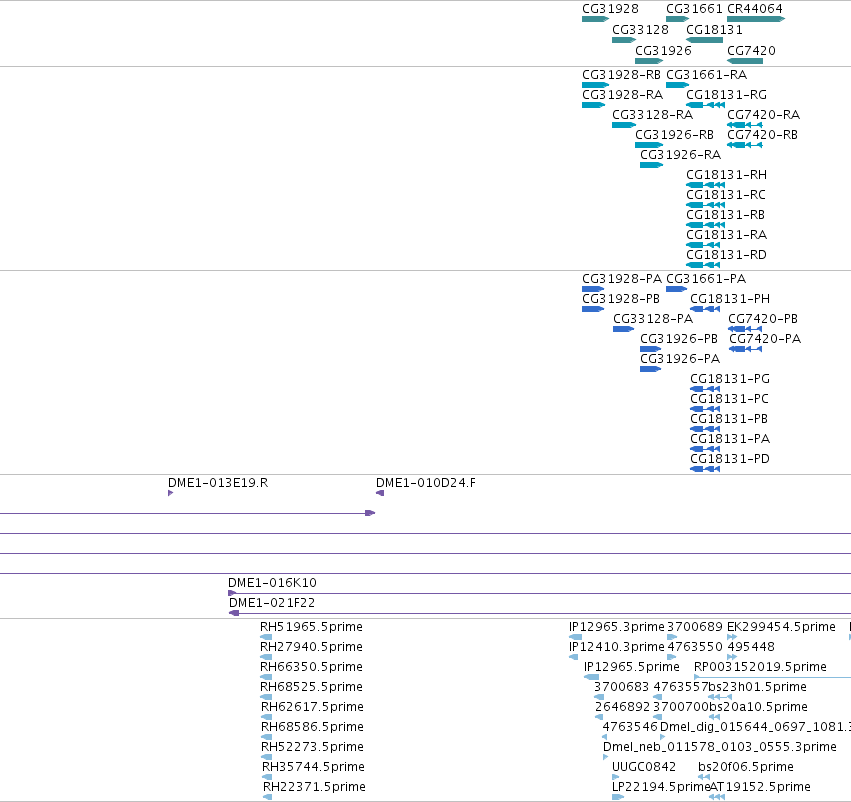Click protein CG31928-PA
This screenshot has height=802, width=851.
coord(622,278)
